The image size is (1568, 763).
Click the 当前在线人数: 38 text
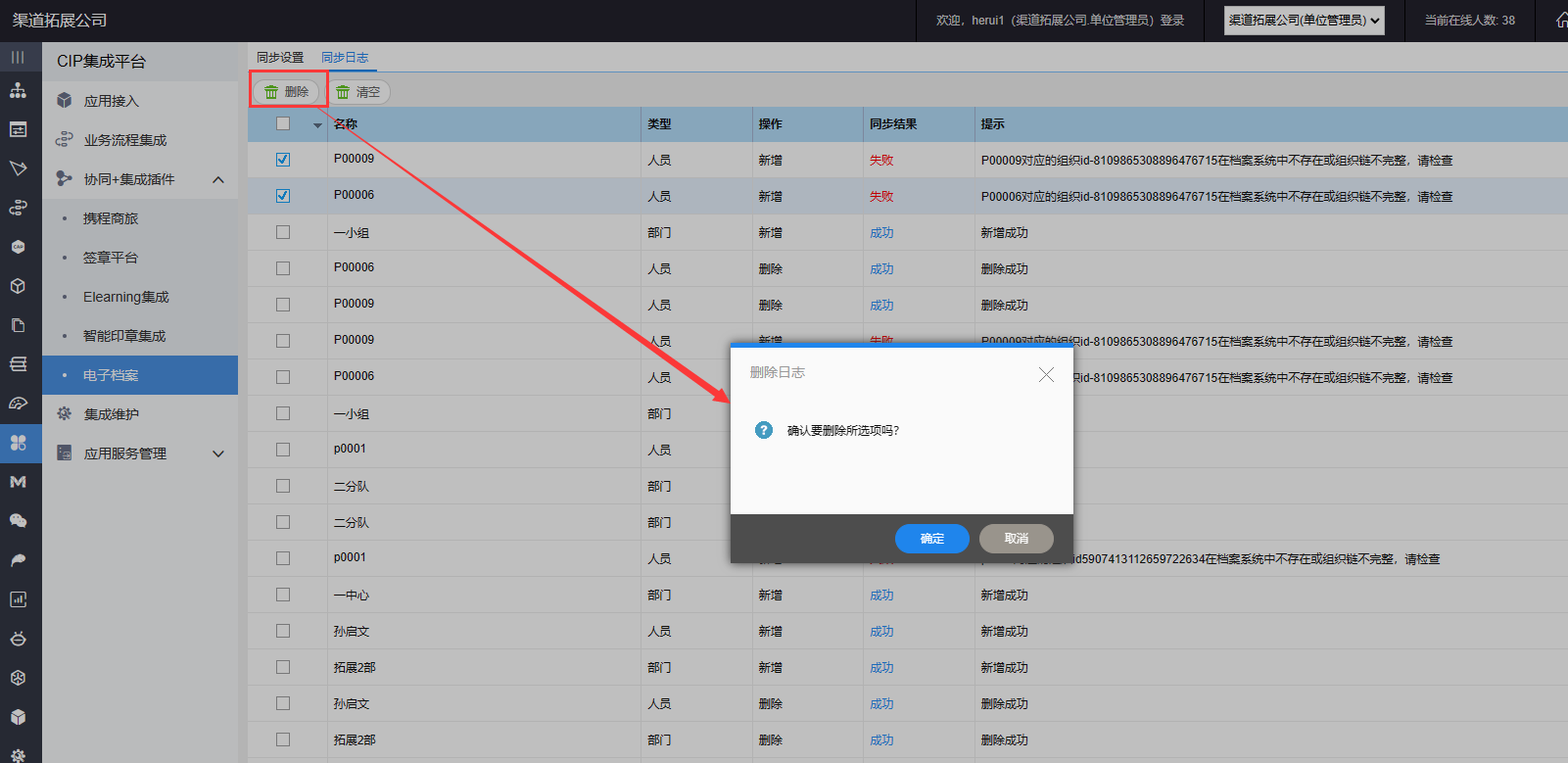click(x=1469, y=21)
